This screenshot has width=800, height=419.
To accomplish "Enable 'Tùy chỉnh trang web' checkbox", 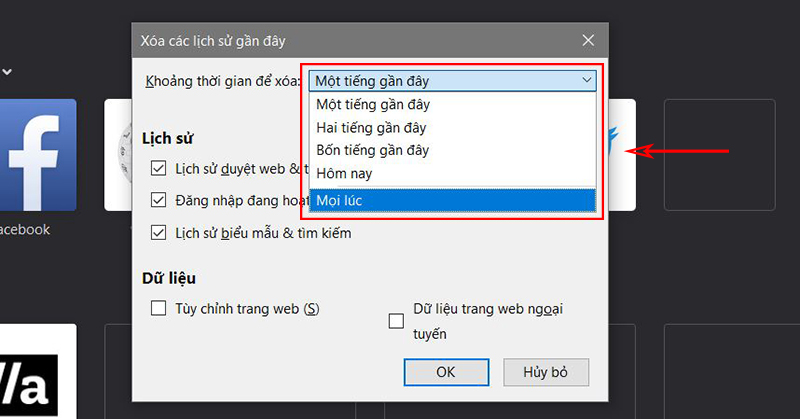I will 159,308.
